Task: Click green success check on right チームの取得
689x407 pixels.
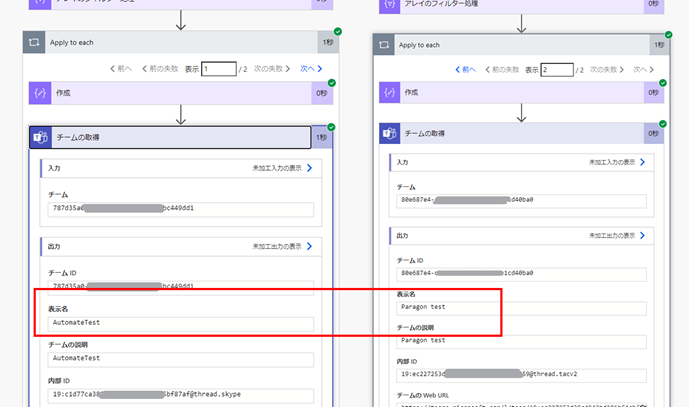Action: (663, 124)
